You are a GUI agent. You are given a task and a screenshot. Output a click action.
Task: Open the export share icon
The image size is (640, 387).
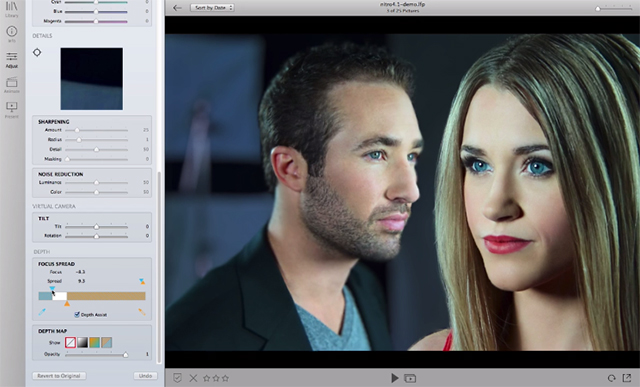(627, 378)
